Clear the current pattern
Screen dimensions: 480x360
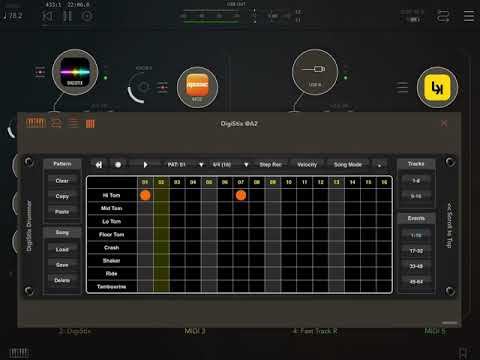[62, 181]
